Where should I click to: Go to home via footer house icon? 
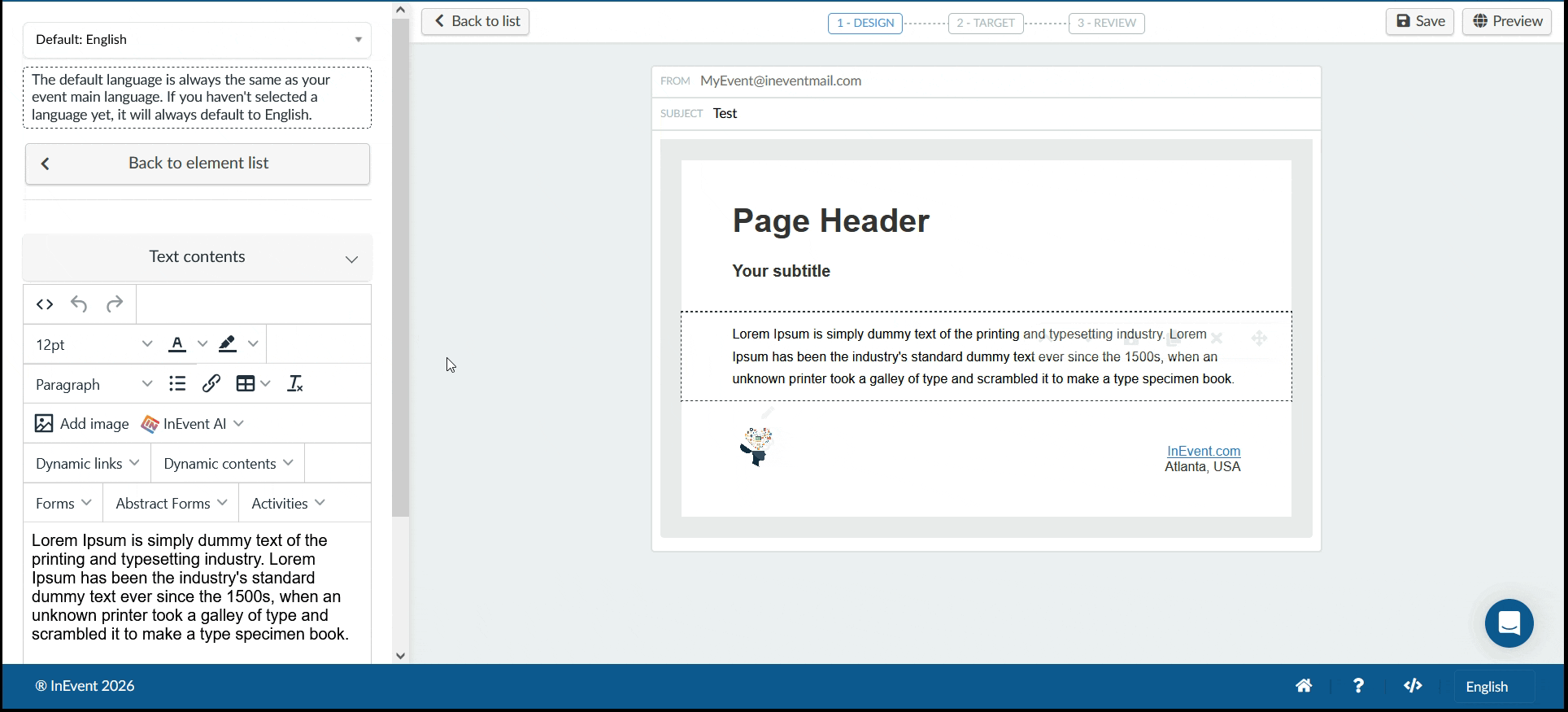click(1304, 686)
